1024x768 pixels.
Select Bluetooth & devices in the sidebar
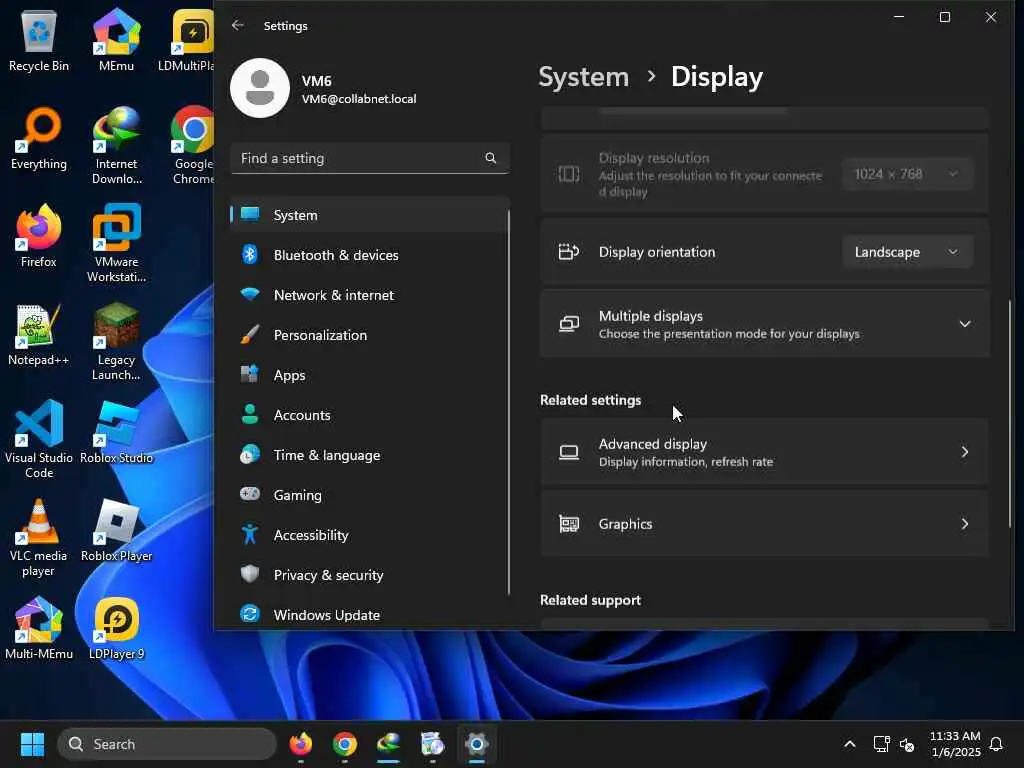(x=370, y=255)
